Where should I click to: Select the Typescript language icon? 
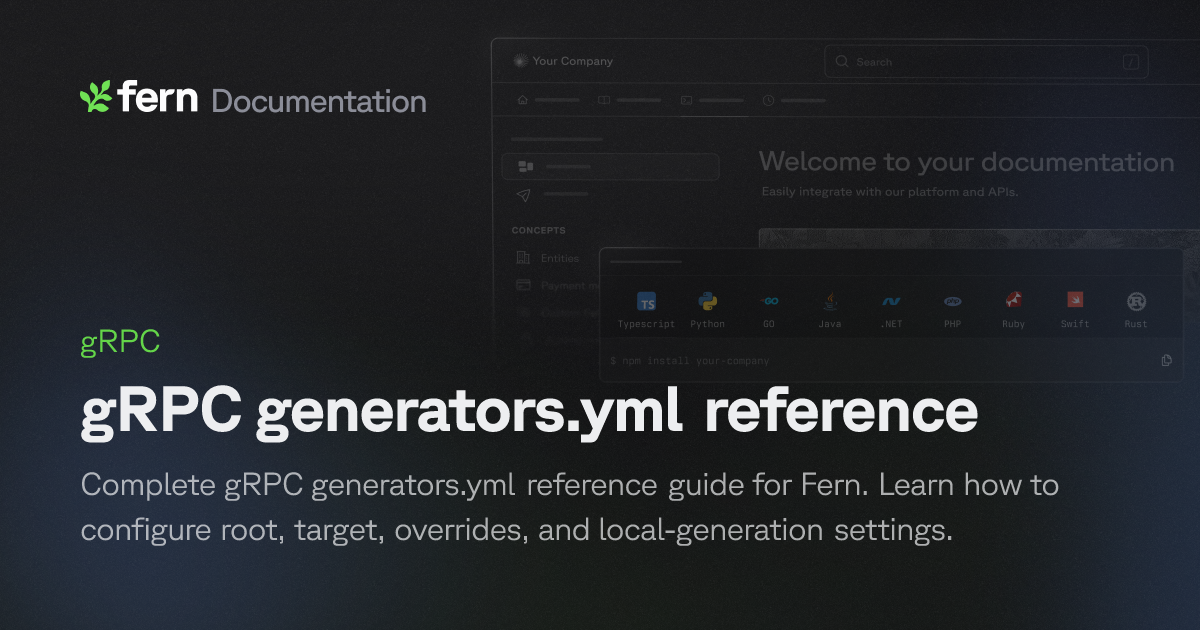point(647,302)
